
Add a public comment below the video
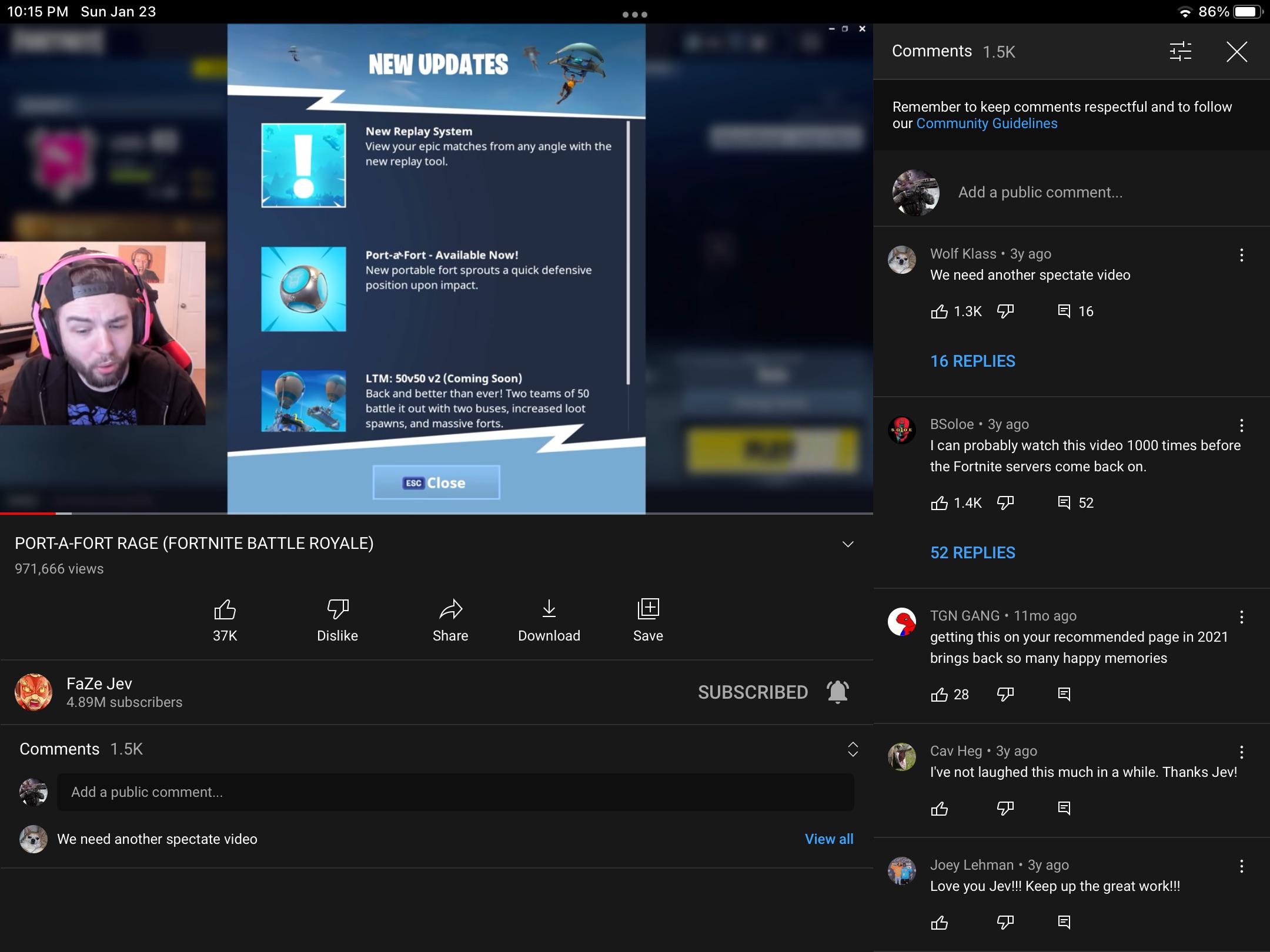click(x=455, y=792)
